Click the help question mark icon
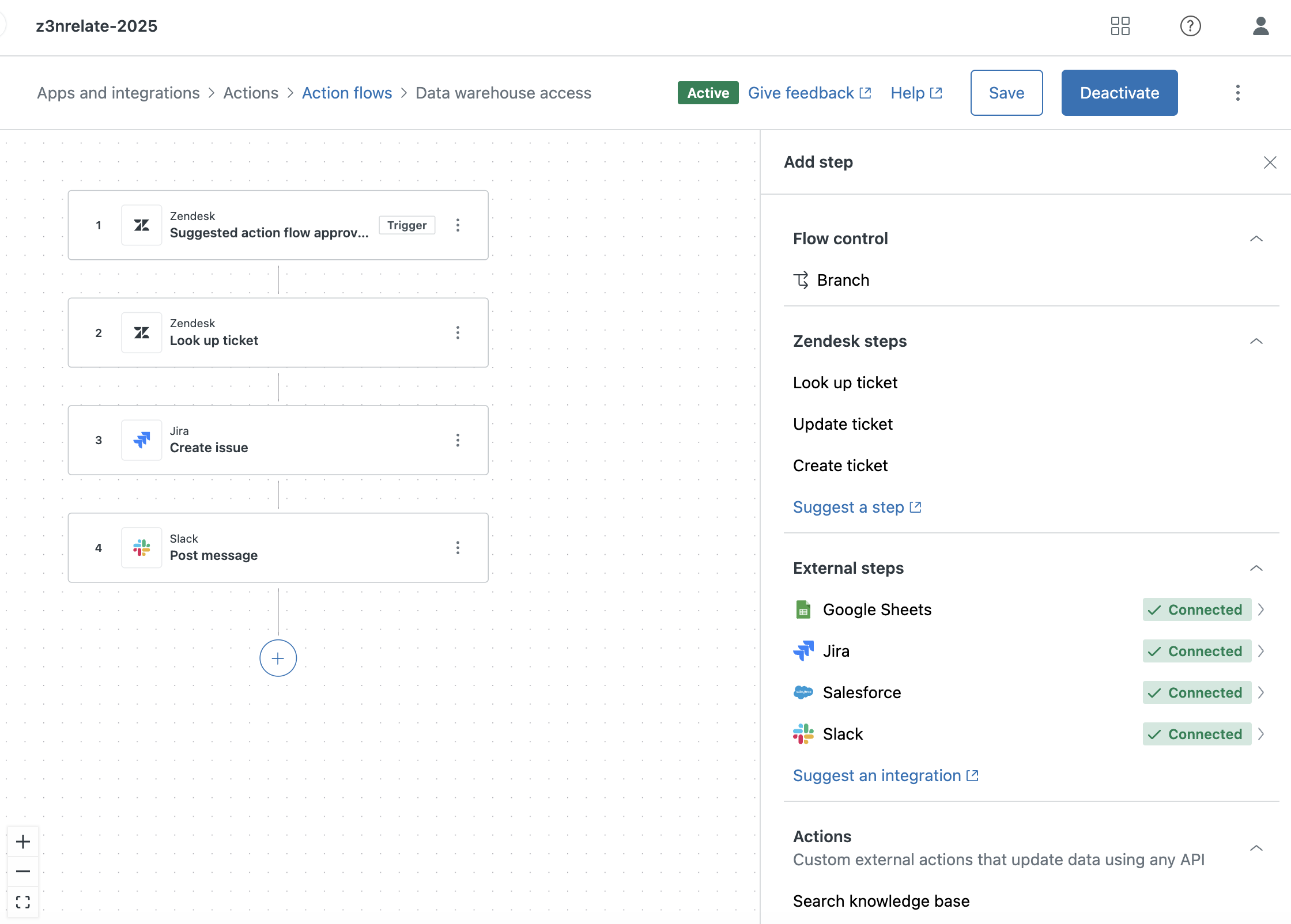1291x924 pixels. [x=1190, y=26]
